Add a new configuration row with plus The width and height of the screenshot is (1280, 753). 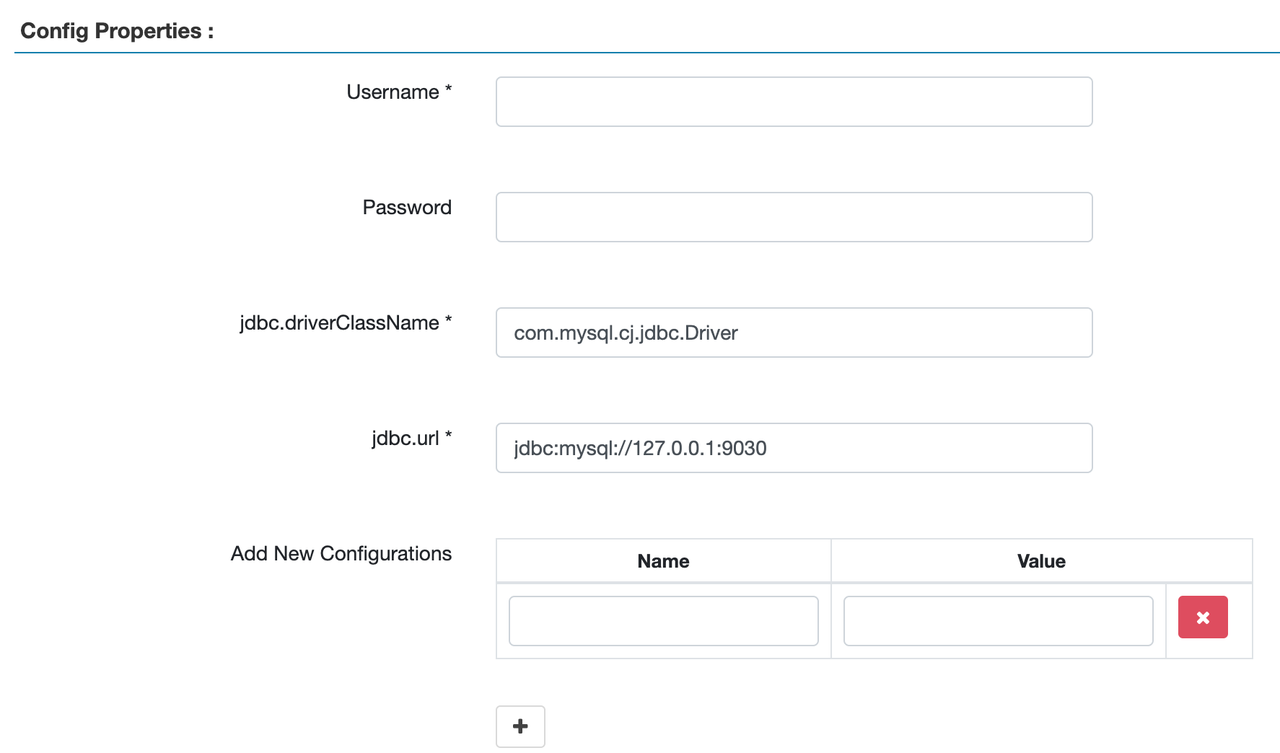point(520,726)
